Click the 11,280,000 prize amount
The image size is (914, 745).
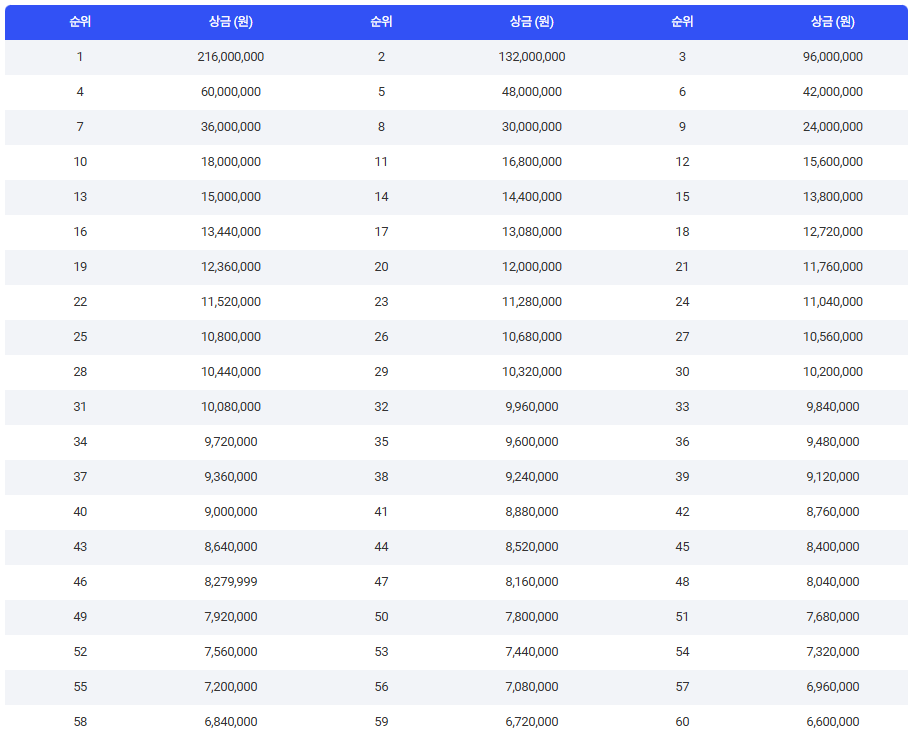pos(532,302)
